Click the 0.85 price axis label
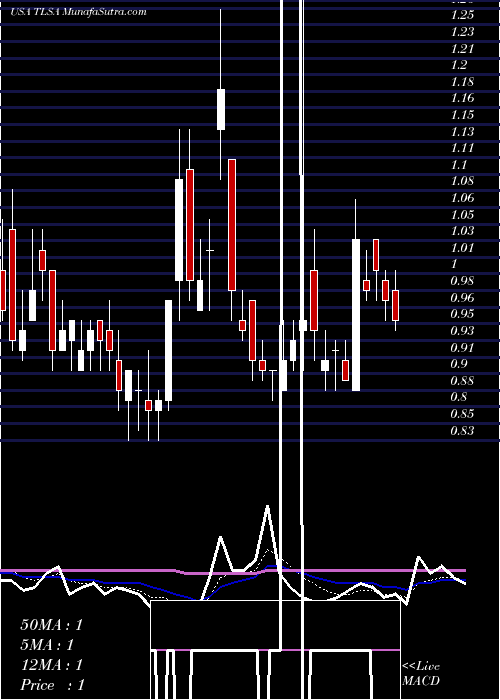 tap(462, 414)
